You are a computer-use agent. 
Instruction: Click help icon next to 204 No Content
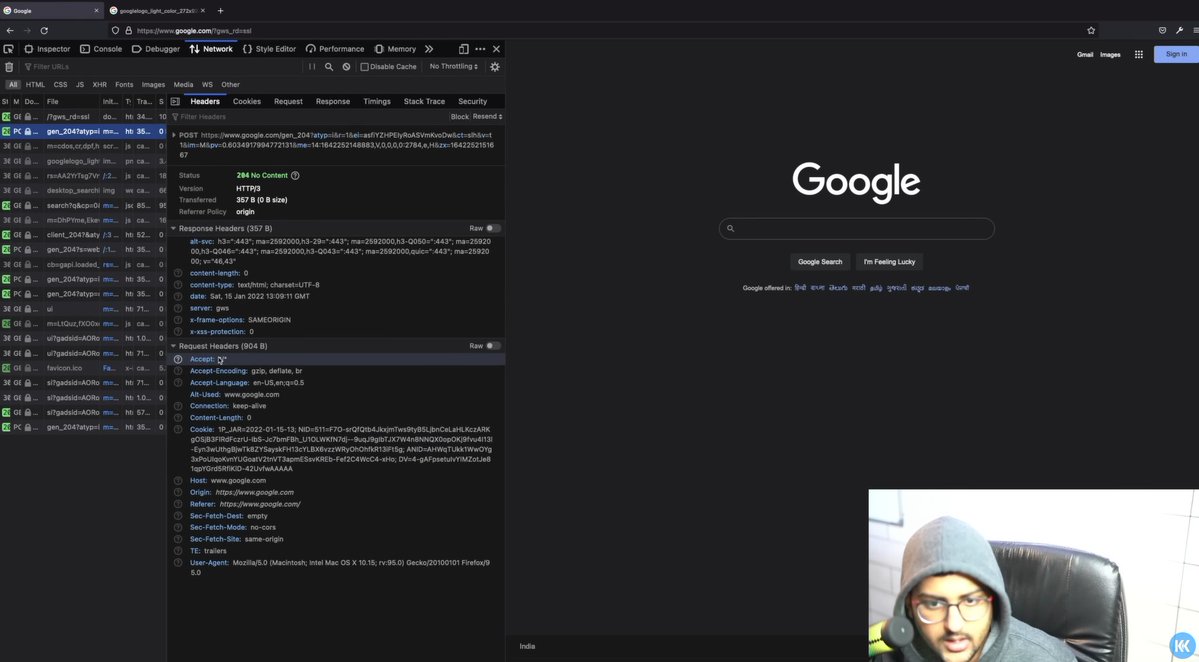pyautogui.click(x=295, y=175)
